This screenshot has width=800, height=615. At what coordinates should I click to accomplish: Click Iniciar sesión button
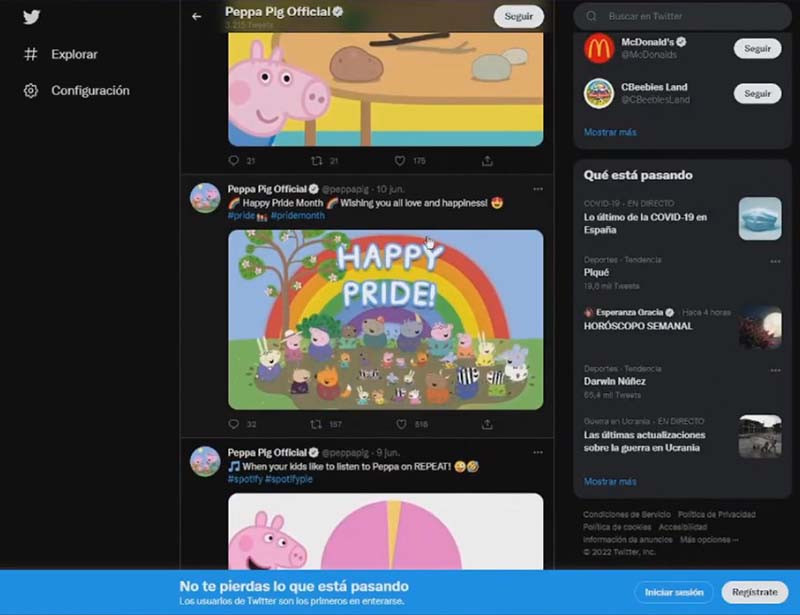pyautogui.click(x=674, y=592)
